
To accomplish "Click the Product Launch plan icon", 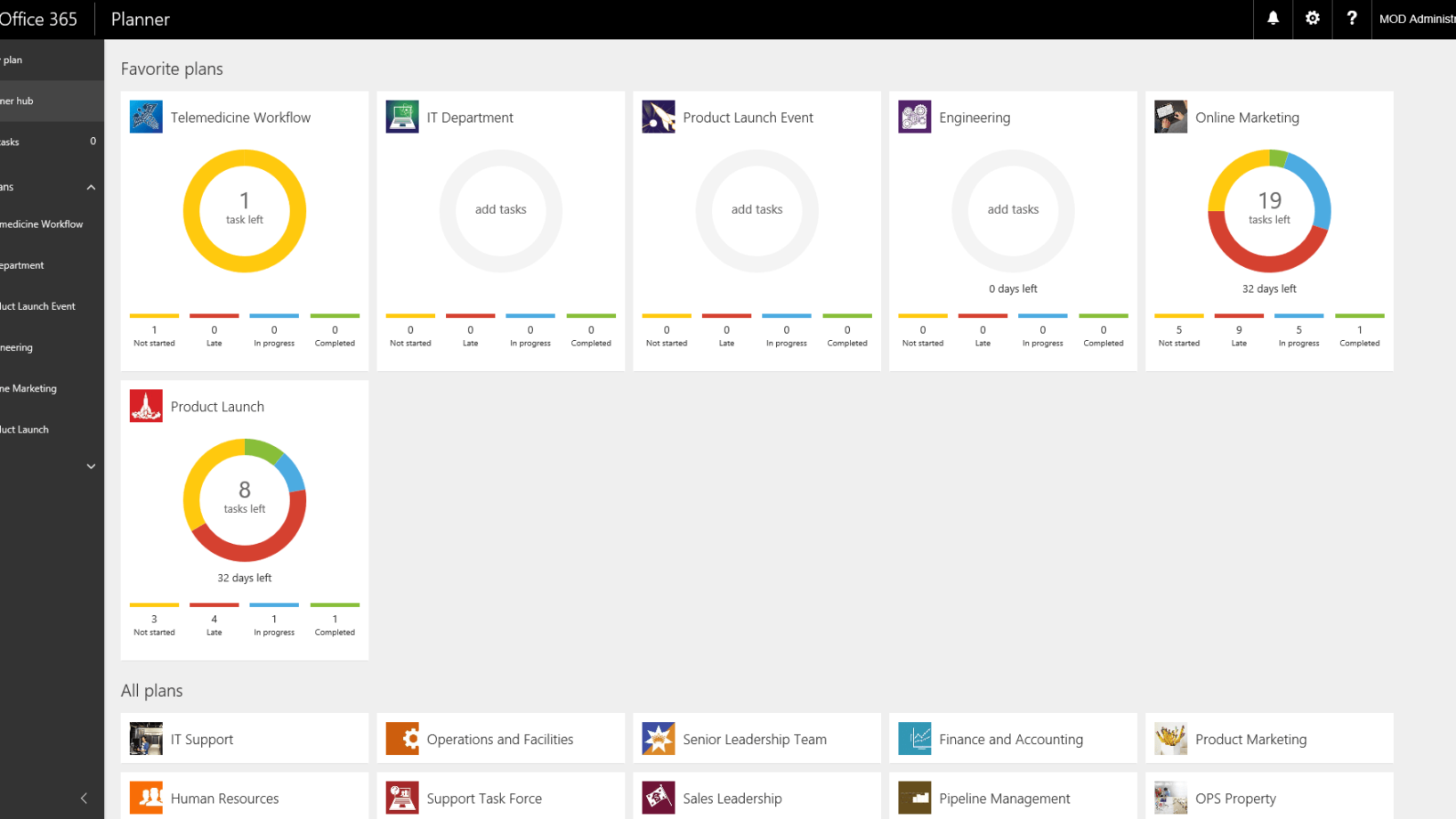I will point(146,406).
